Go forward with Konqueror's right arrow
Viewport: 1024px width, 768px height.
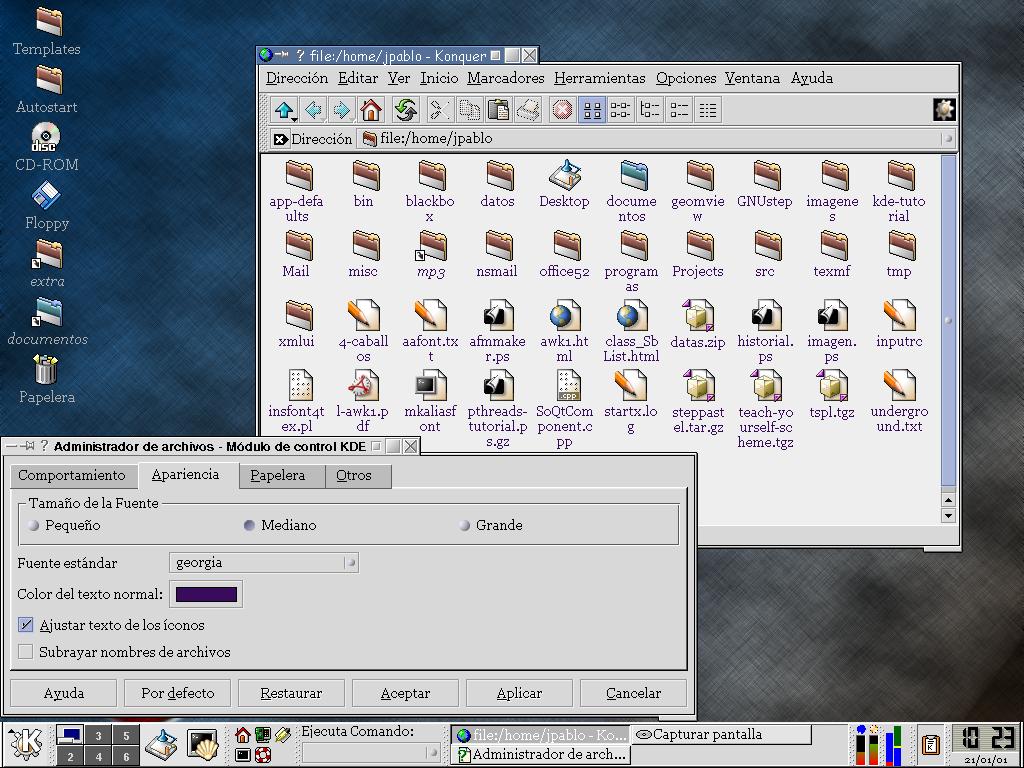342,110
